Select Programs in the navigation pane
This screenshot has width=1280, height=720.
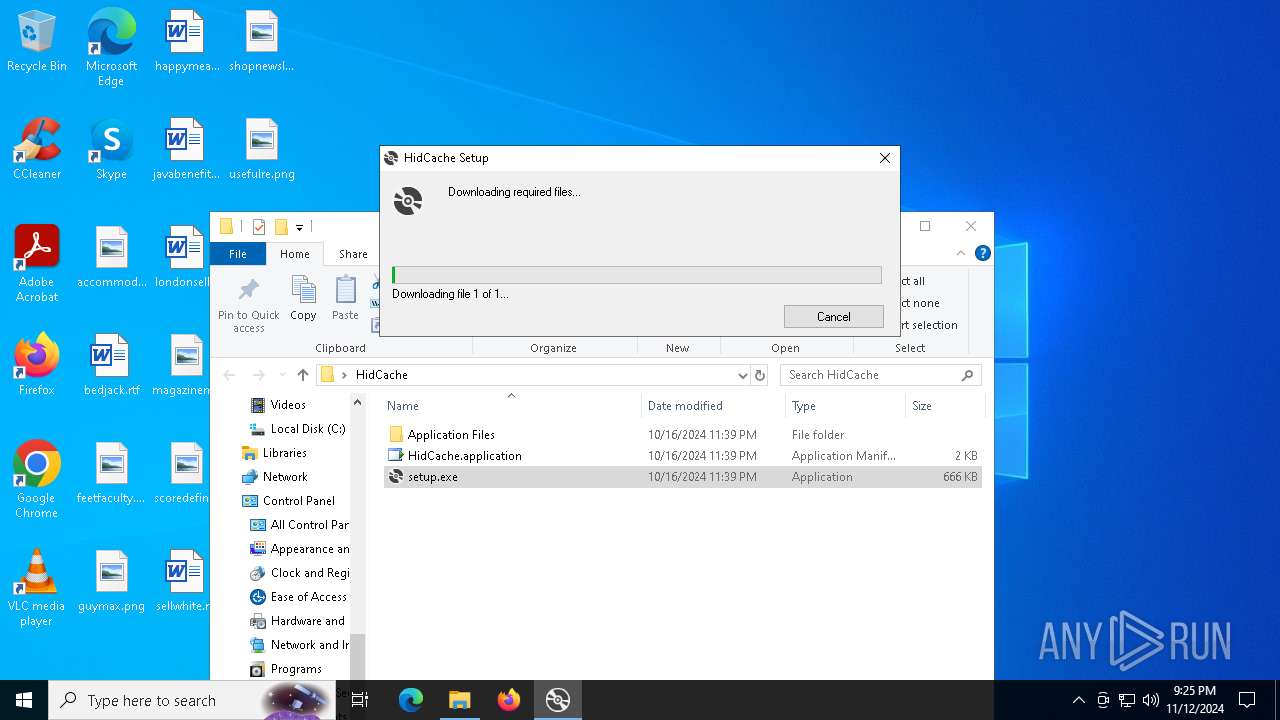296,669
